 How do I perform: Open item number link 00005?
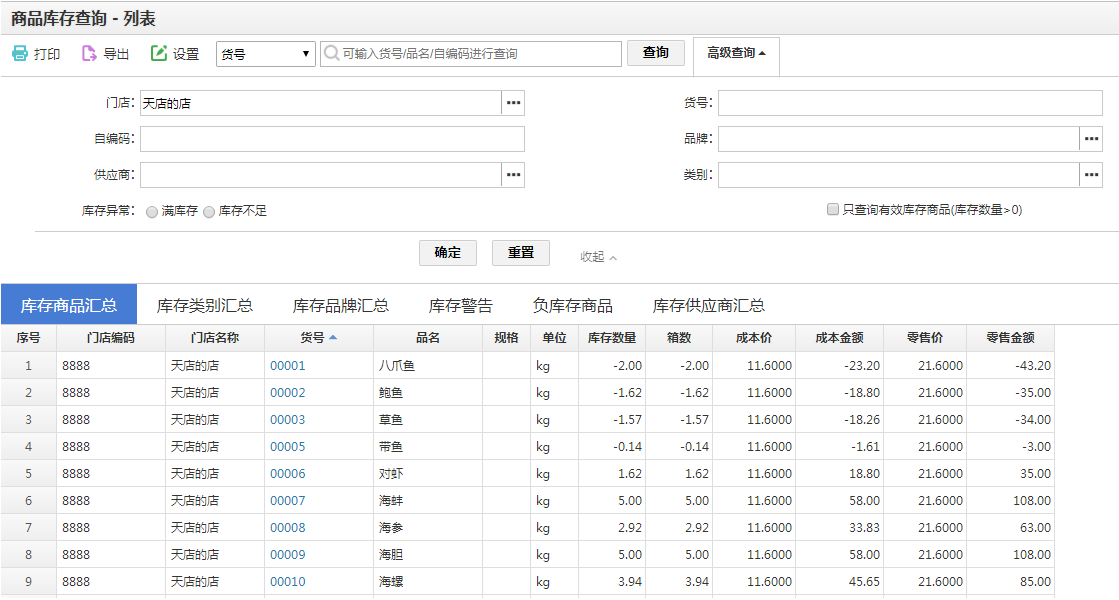pyautogui.click(x=288, y=447)
